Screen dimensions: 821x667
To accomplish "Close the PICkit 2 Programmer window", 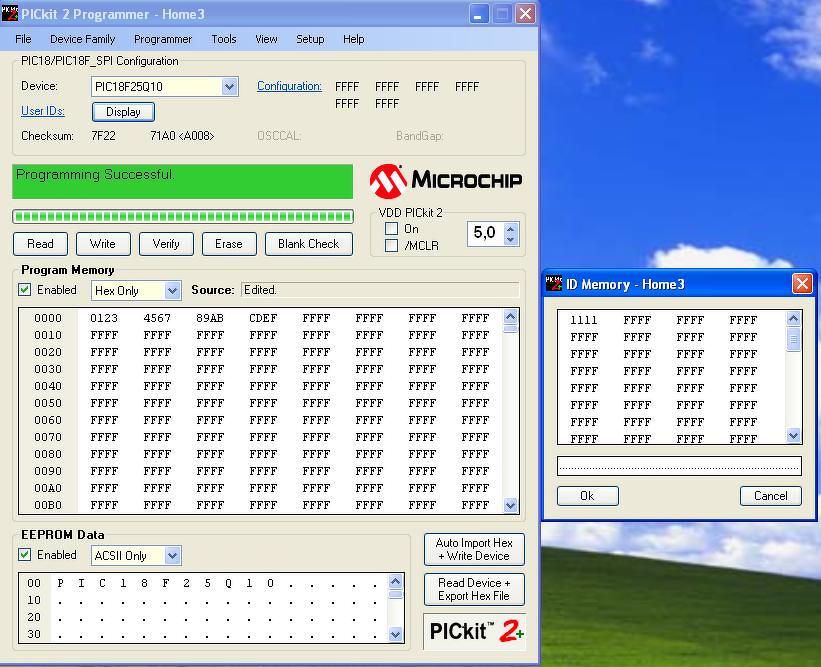I will coord(525,14).
